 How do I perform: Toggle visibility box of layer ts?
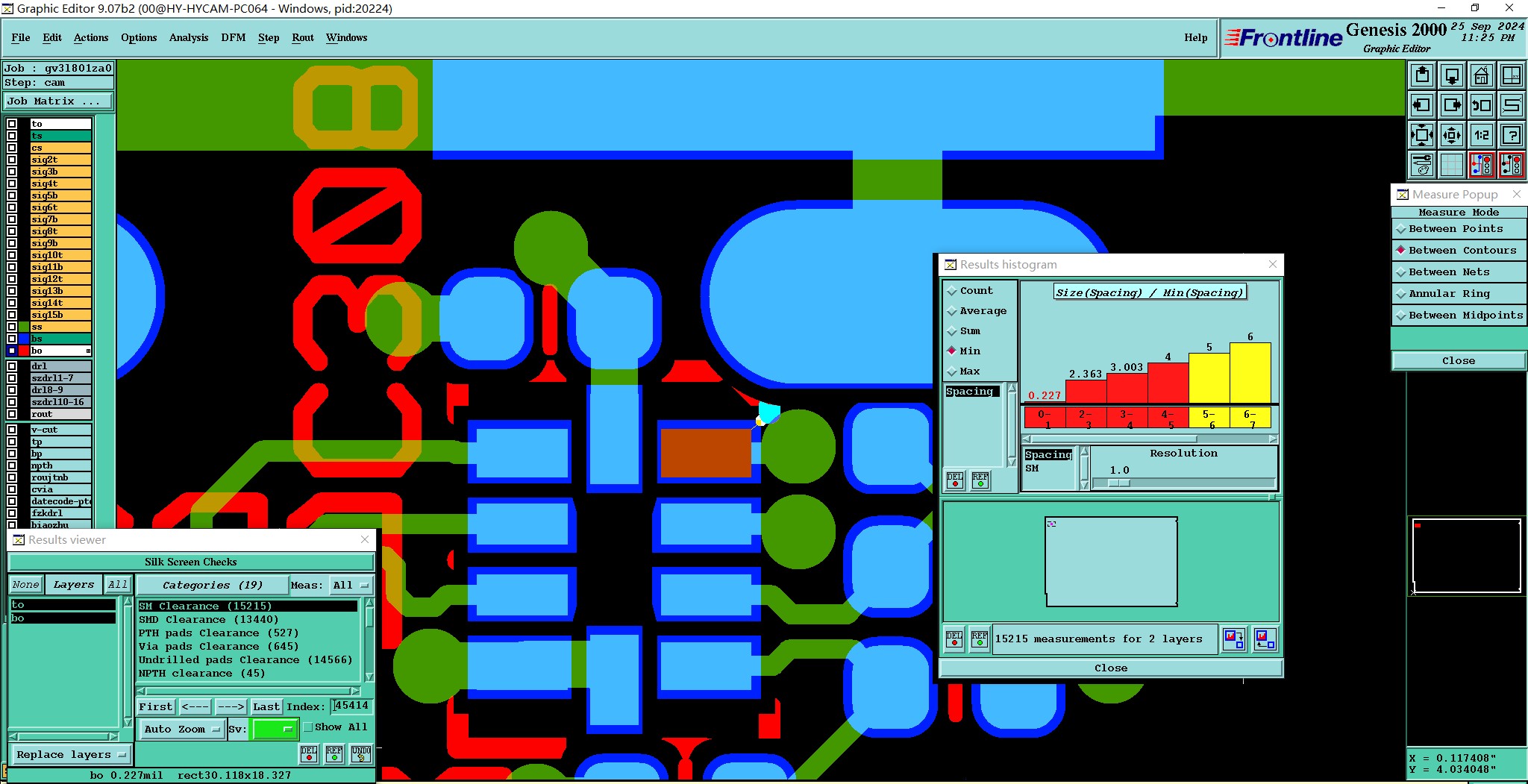(x=12, y=136)
